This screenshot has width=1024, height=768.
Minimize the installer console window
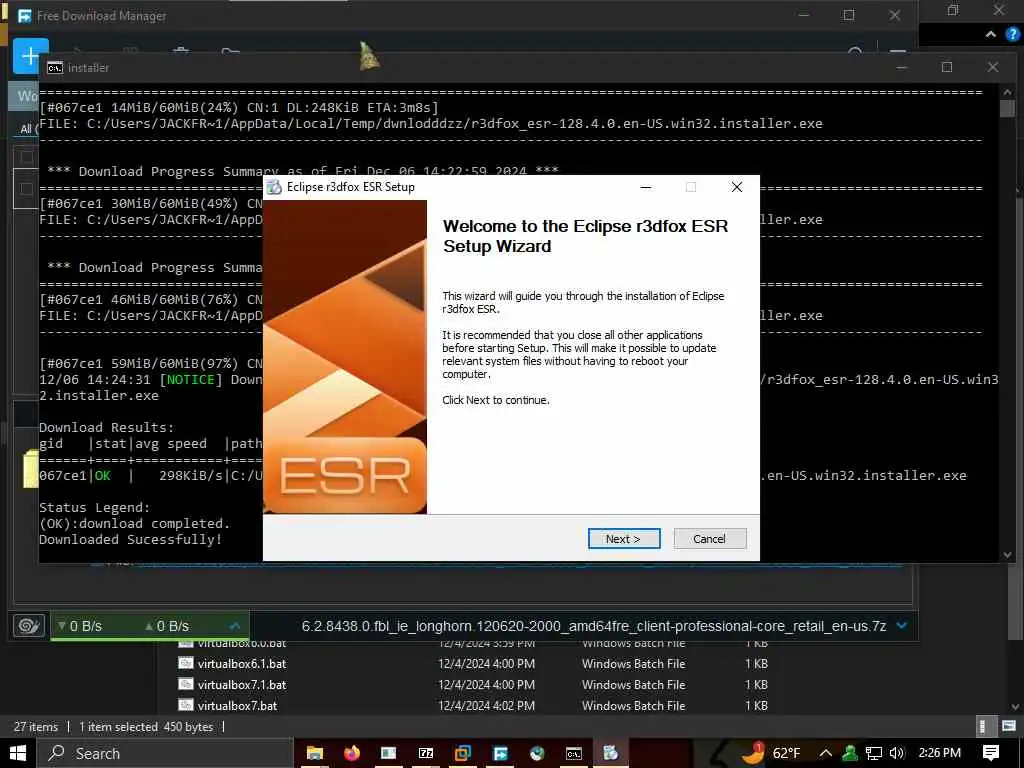tap(901, 67)
